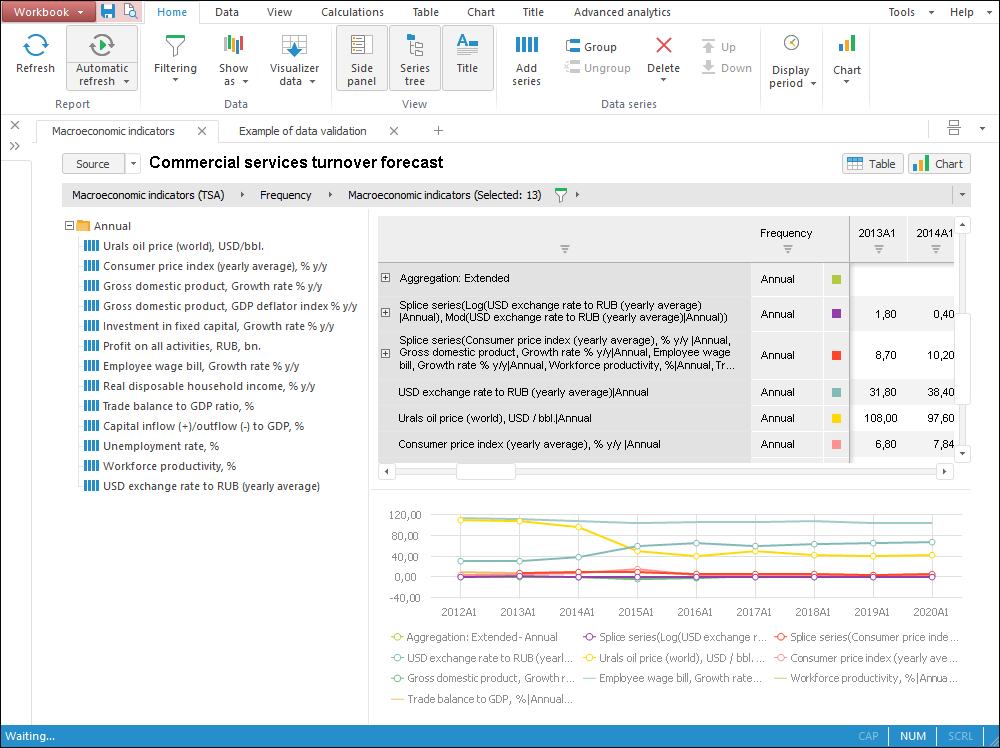This screenshot has height=748, width=1000.
Task: Select Unemployment rate, % in tree
Action: (160, 446)
